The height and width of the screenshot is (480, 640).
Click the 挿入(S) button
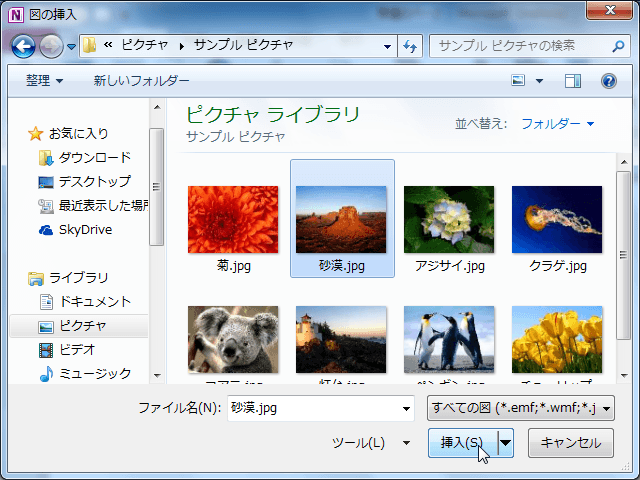pos(463,443)
